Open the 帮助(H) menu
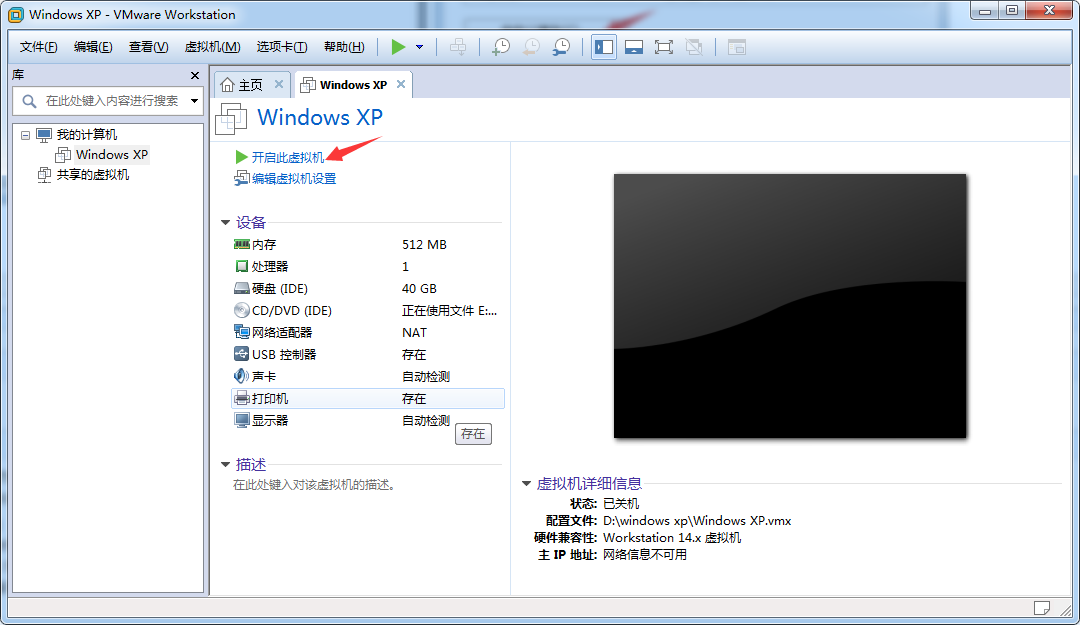Image resolution: width=1080 pixels, height=625 pixels. [x=344, y=47]
